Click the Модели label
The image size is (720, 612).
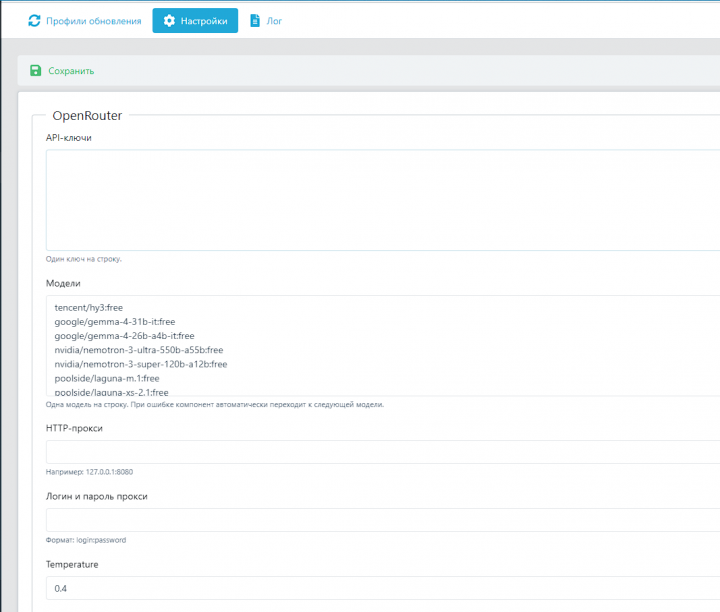[x=63, y=283]
